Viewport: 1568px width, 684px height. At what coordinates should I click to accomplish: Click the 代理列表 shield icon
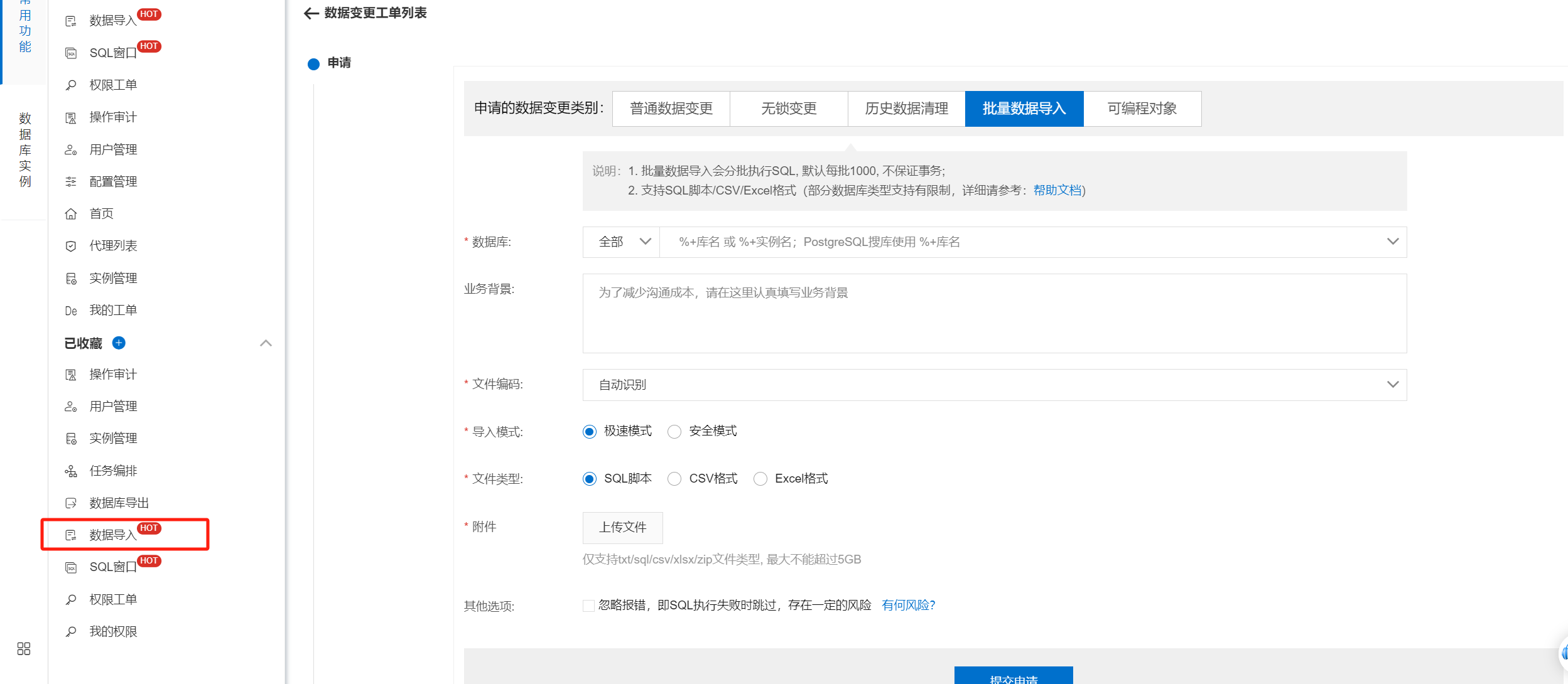(71, 246)
